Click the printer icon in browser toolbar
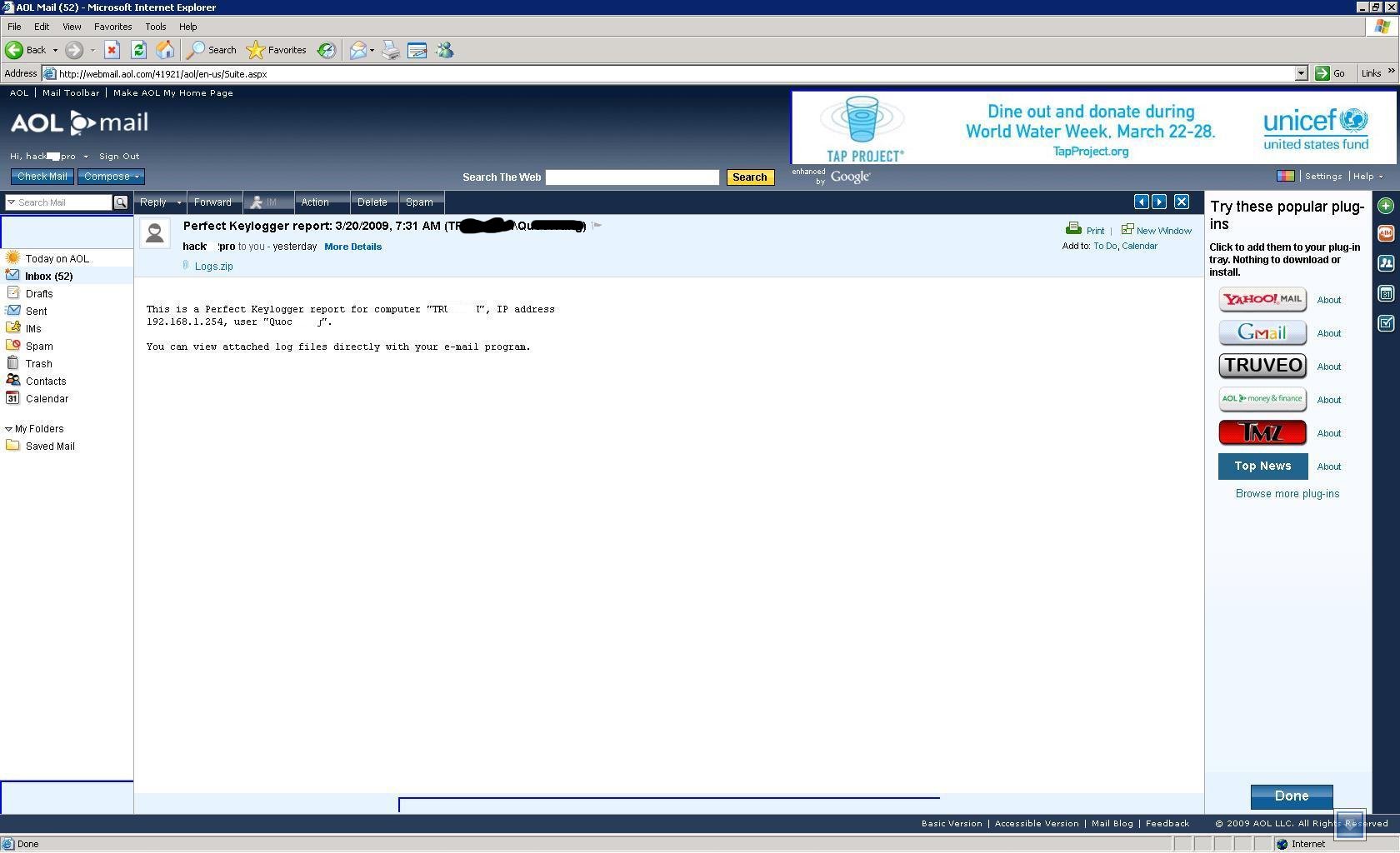 point(390,50)
